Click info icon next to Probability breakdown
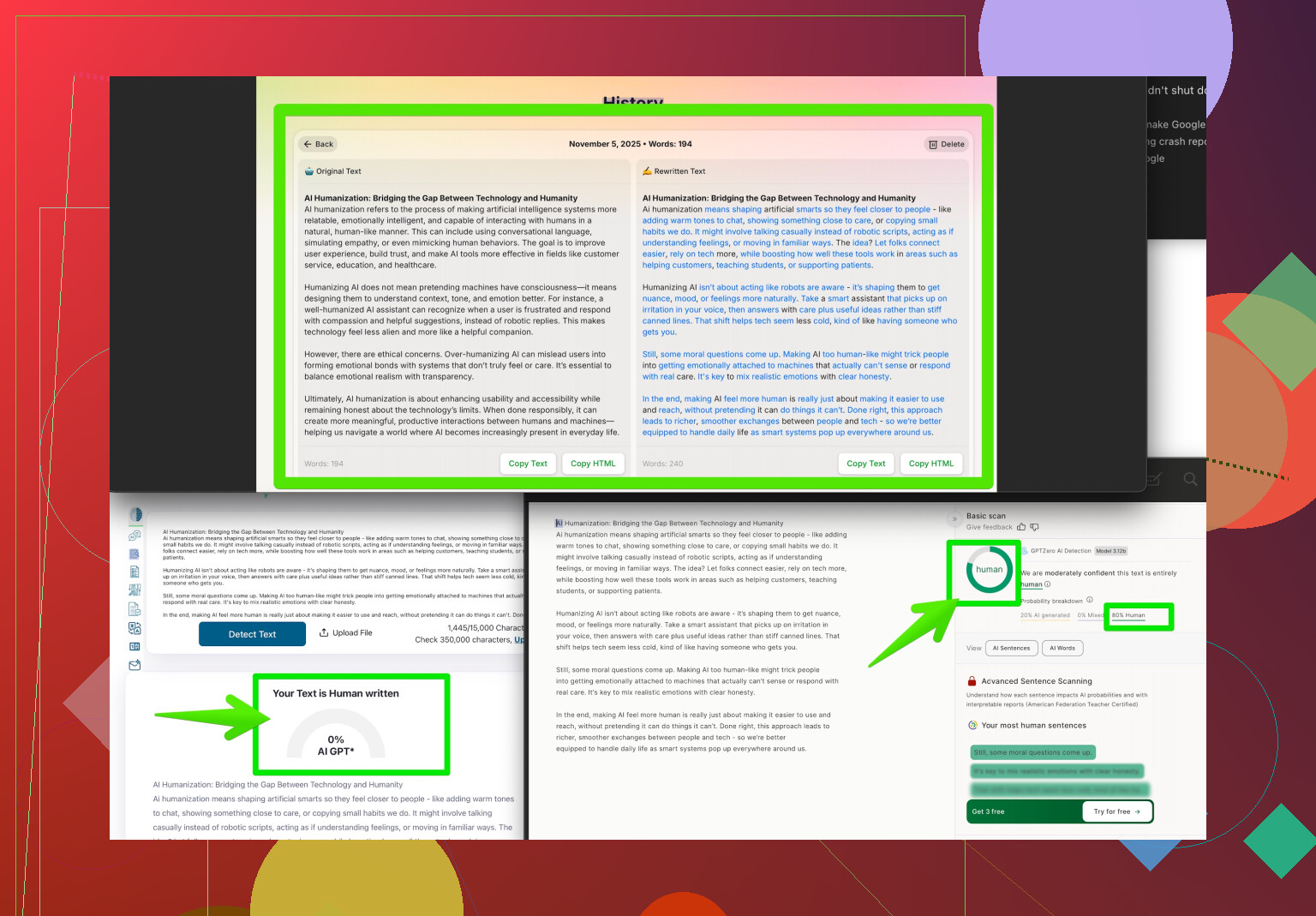This screenshot has width=1316, height=916. click(x=1090, y=600)
